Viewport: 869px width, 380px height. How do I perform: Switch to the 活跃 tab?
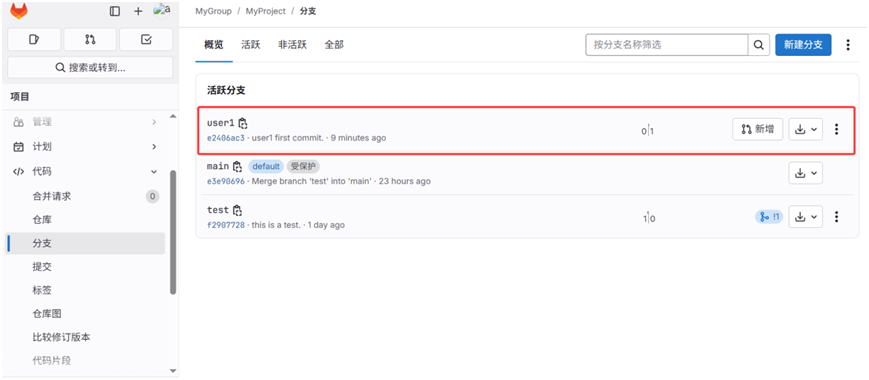251,45
